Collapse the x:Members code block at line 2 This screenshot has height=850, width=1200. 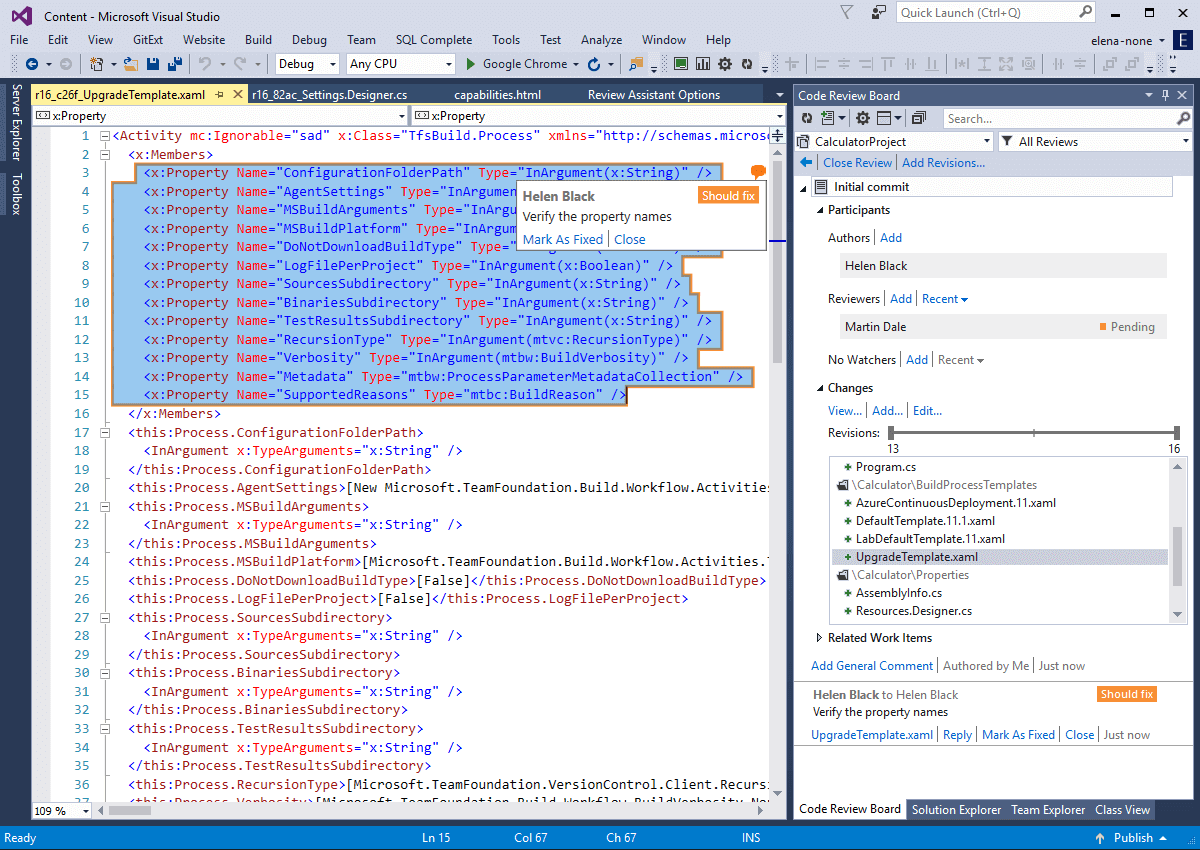(x=104, y=155)
